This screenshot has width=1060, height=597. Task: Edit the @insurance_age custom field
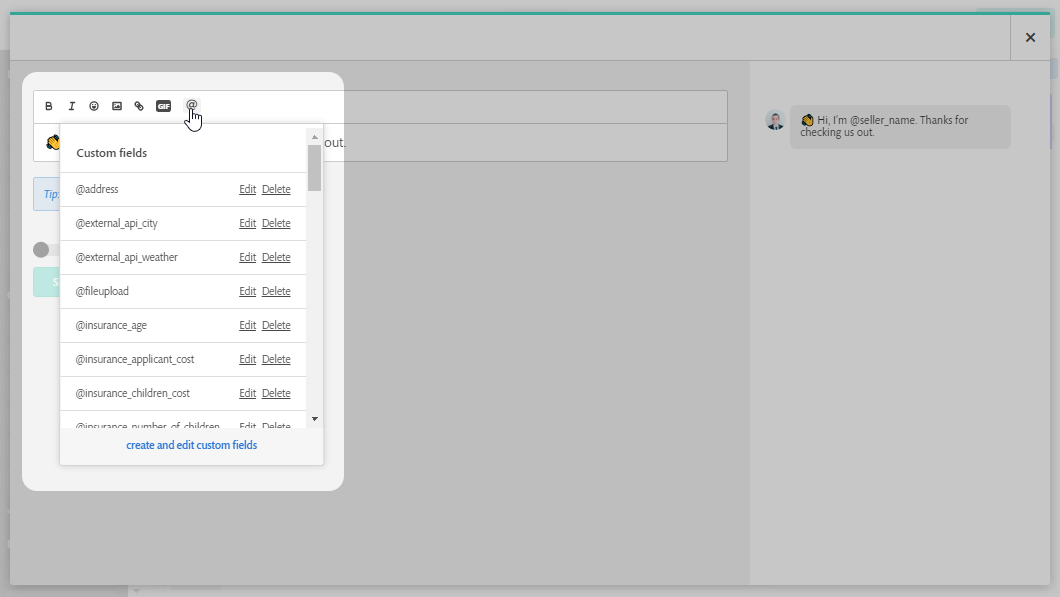point(247,325)
